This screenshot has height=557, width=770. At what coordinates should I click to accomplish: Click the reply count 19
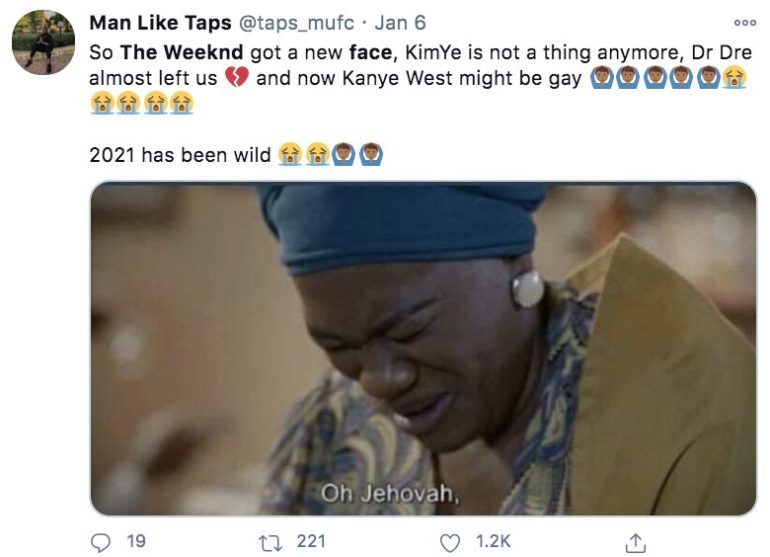pyautogui.click(x=136, y=541)
